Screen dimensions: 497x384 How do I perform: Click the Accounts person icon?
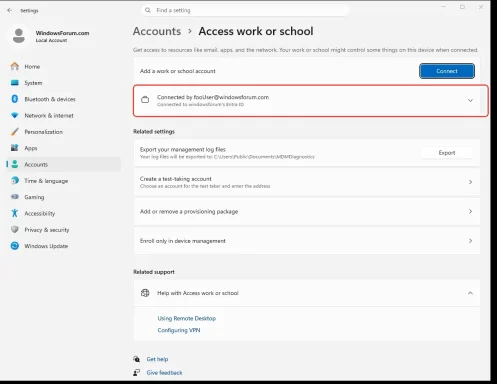(x=15, y=164)
